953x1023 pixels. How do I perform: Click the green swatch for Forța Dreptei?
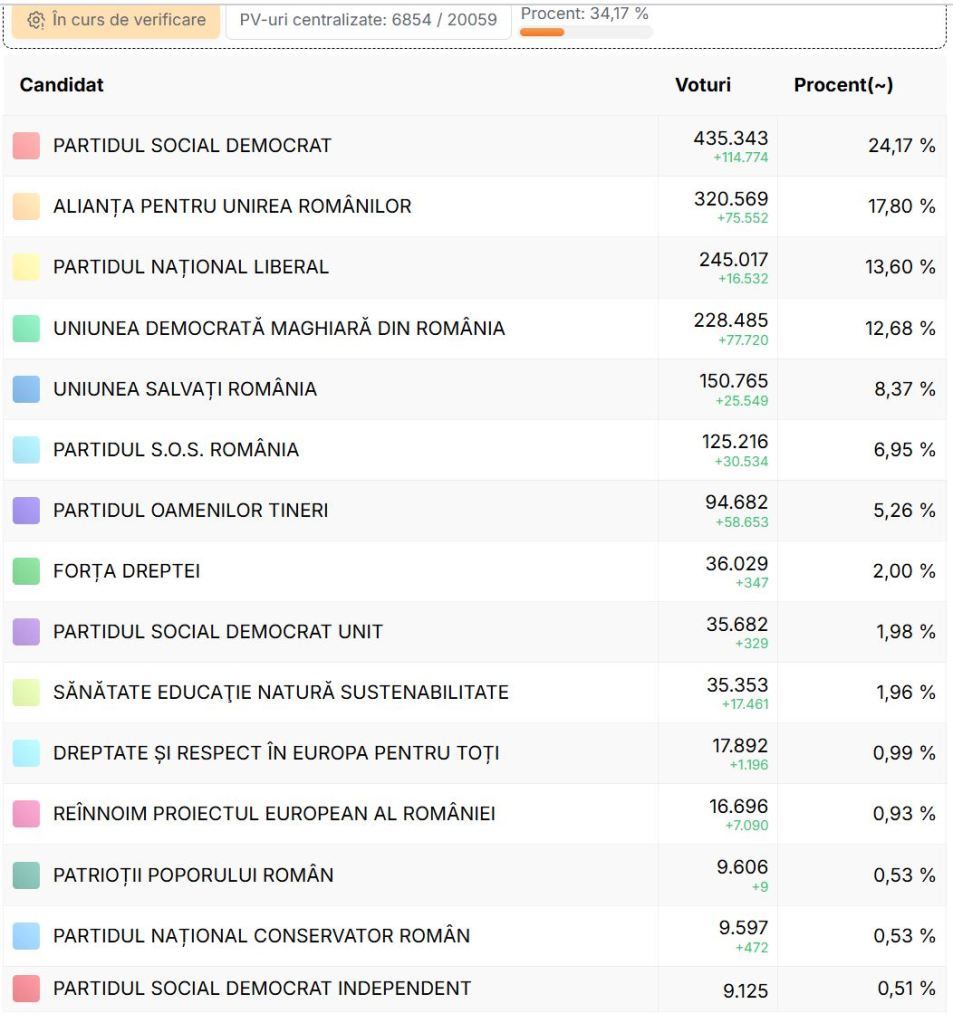coord(26,571)
